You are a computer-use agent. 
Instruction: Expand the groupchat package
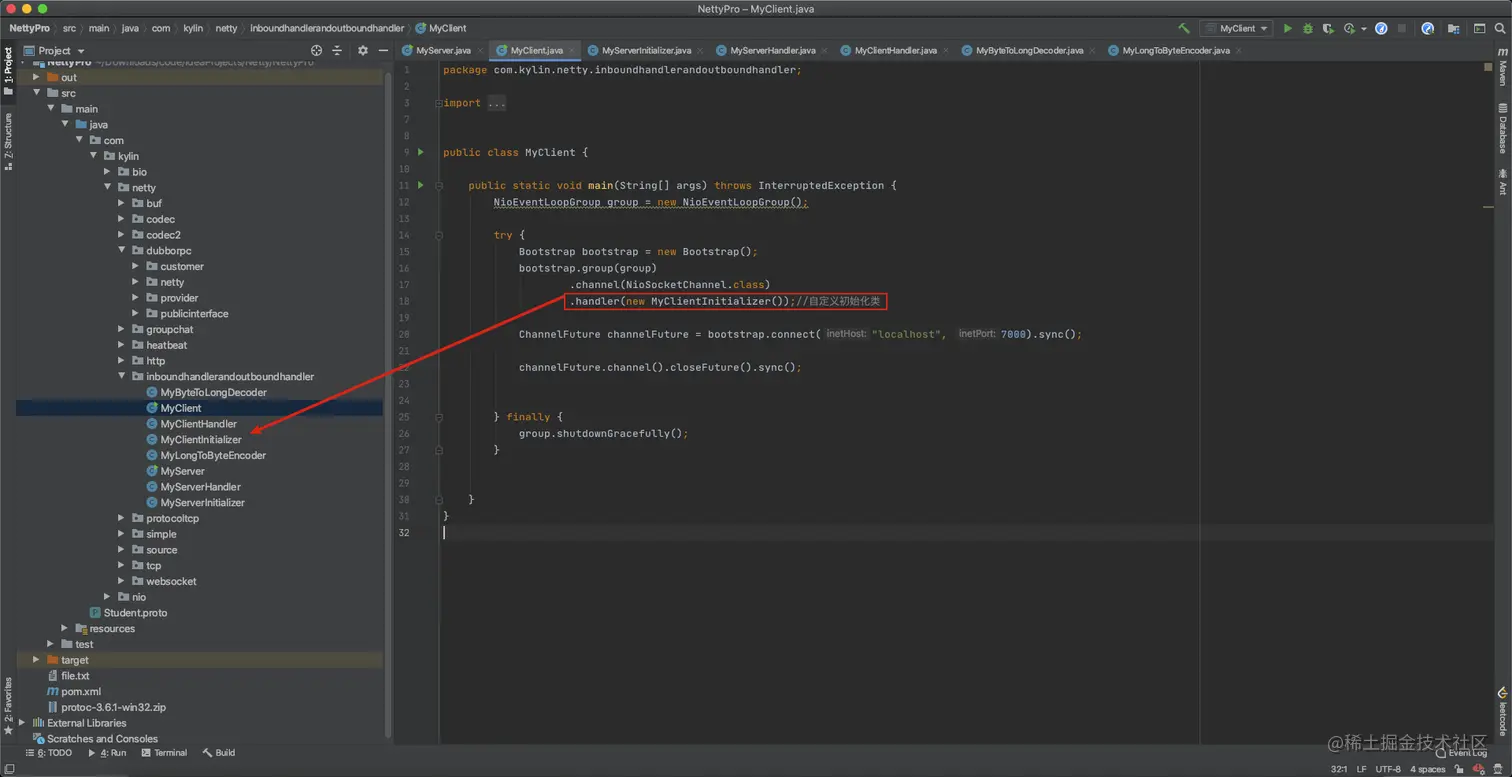[x=122, y=329]
